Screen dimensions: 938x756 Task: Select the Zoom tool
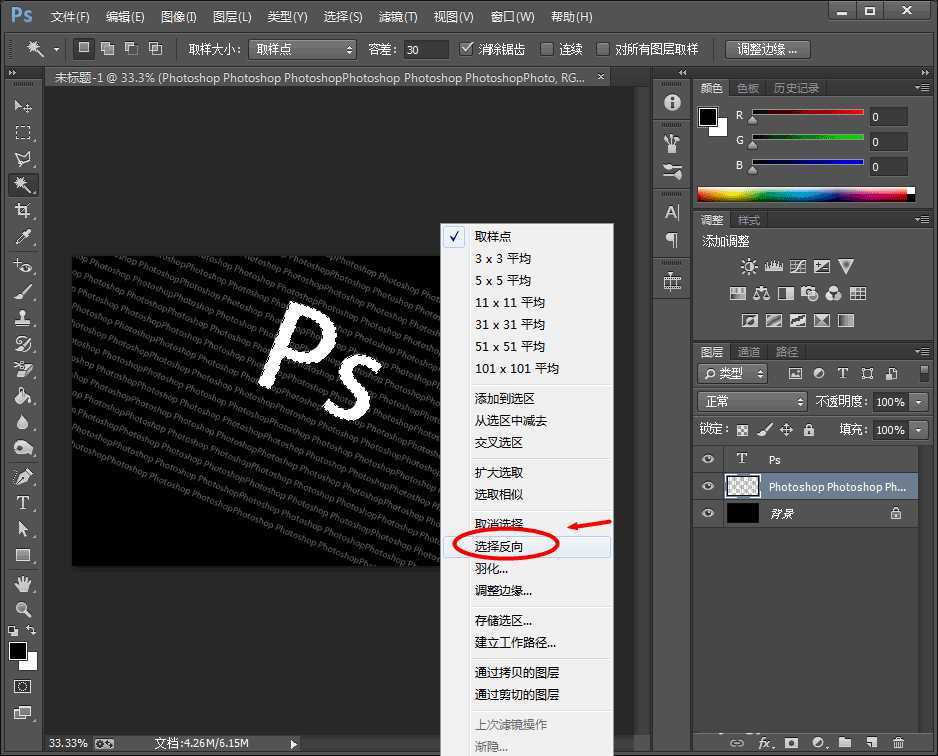tap(22, 607)
